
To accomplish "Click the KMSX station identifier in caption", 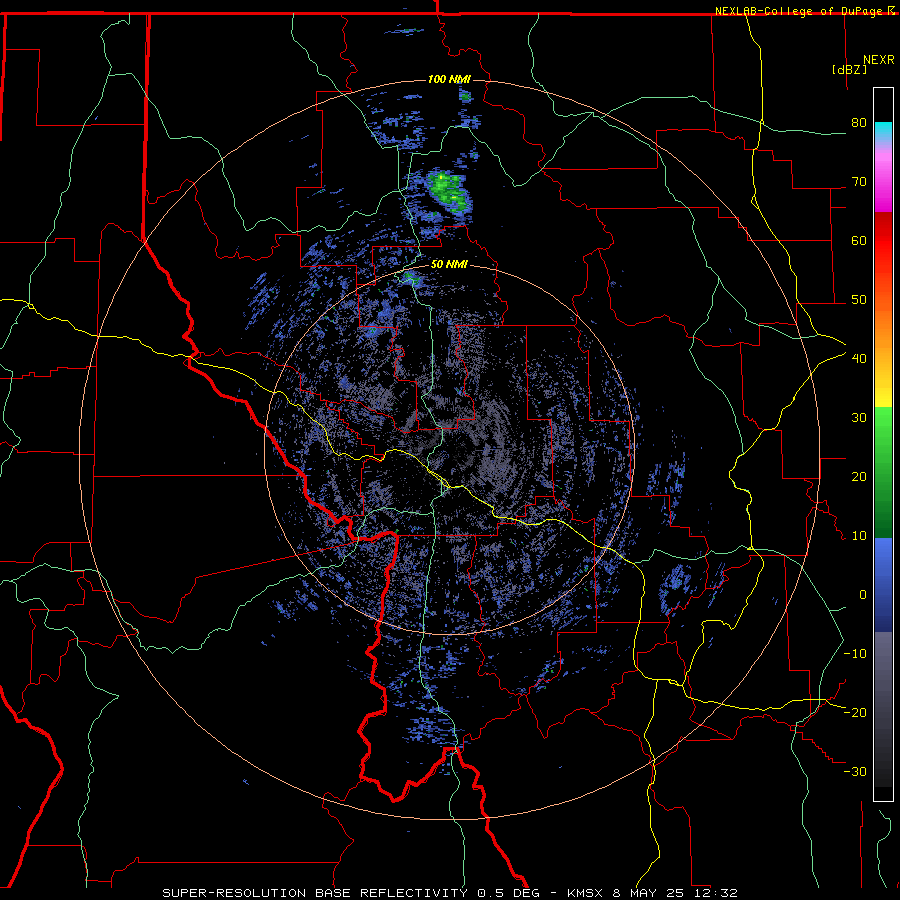I will tap(585, 893).
